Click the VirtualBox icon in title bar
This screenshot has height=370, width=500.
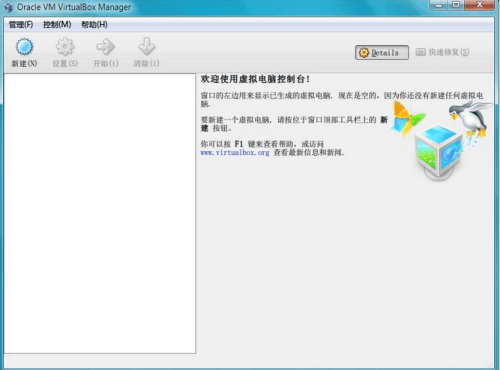tap(8, 7)
